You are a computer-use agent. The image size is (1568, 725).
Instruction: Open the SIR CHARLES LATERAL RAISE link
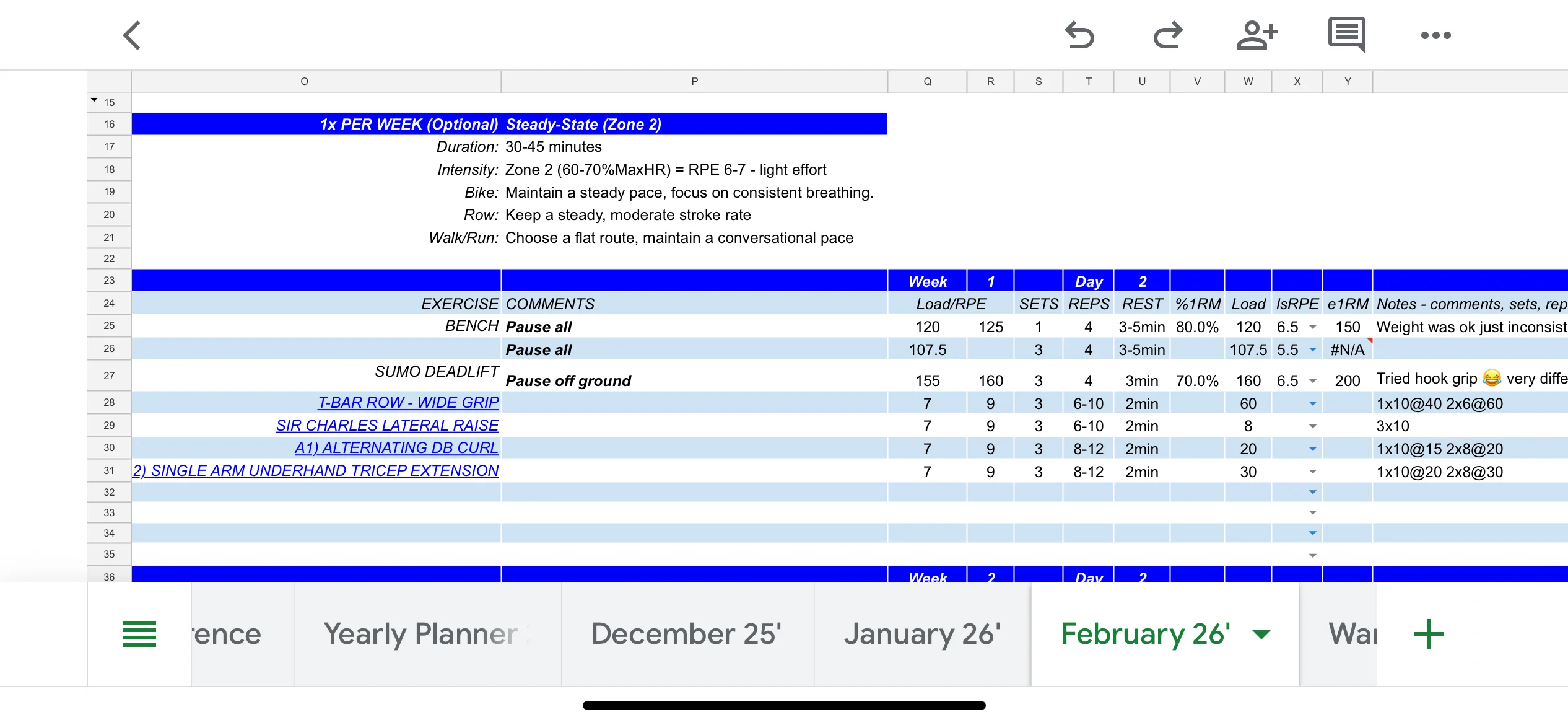pyautogui.click(x=387, y=426)
